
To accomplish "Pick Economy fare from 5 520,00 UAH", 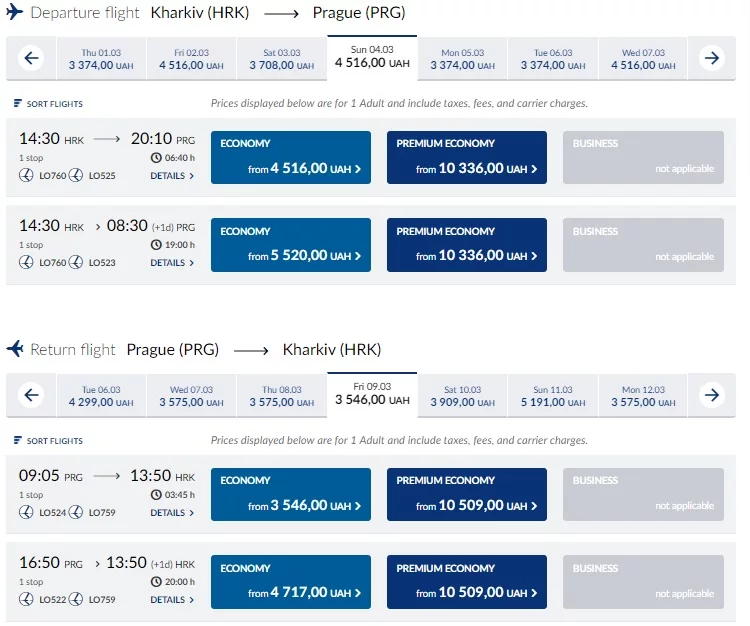I will coord(291,245).
